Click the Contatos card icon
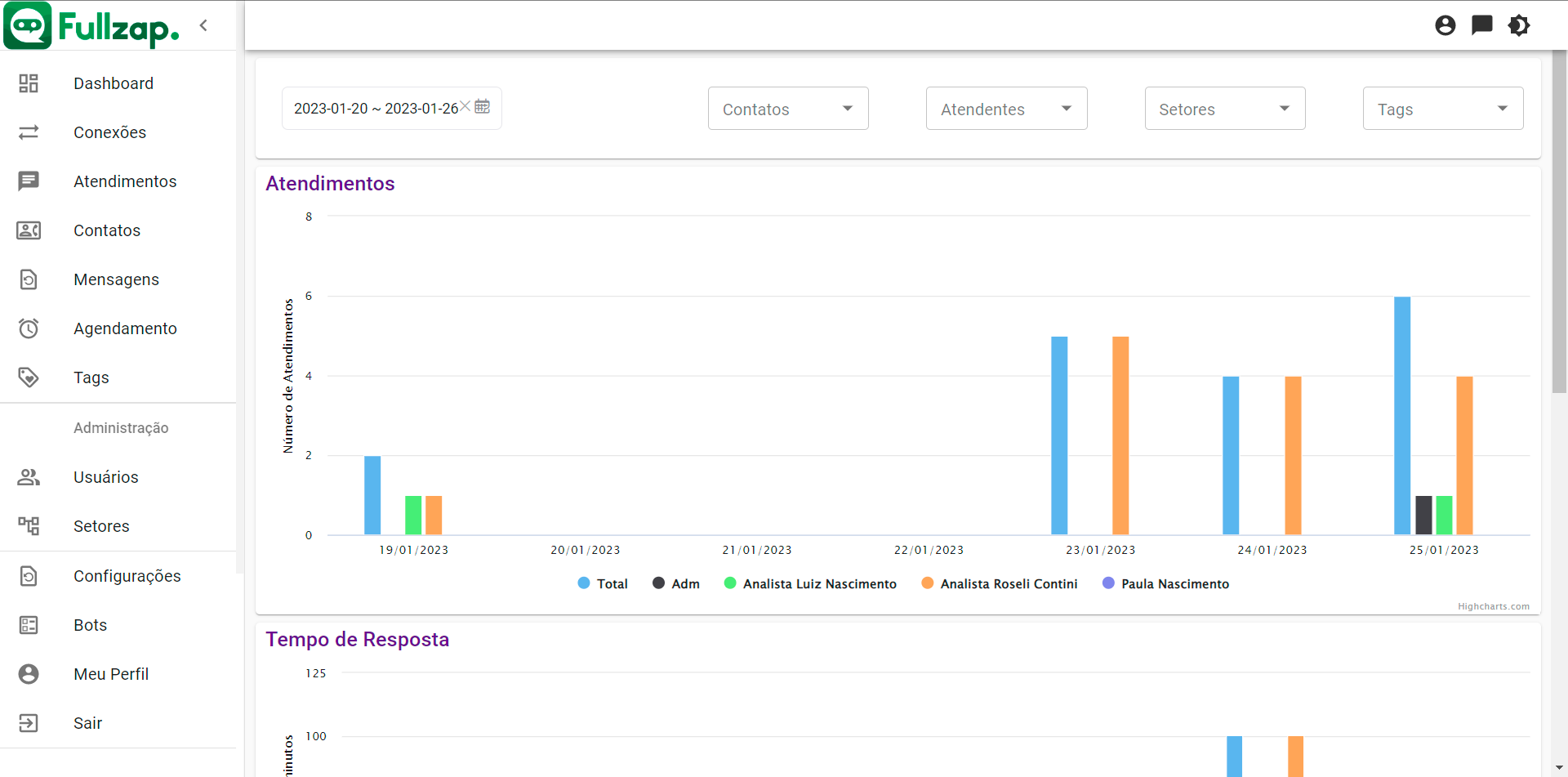Screen dimensions: 1568x777 pos(29,230)
